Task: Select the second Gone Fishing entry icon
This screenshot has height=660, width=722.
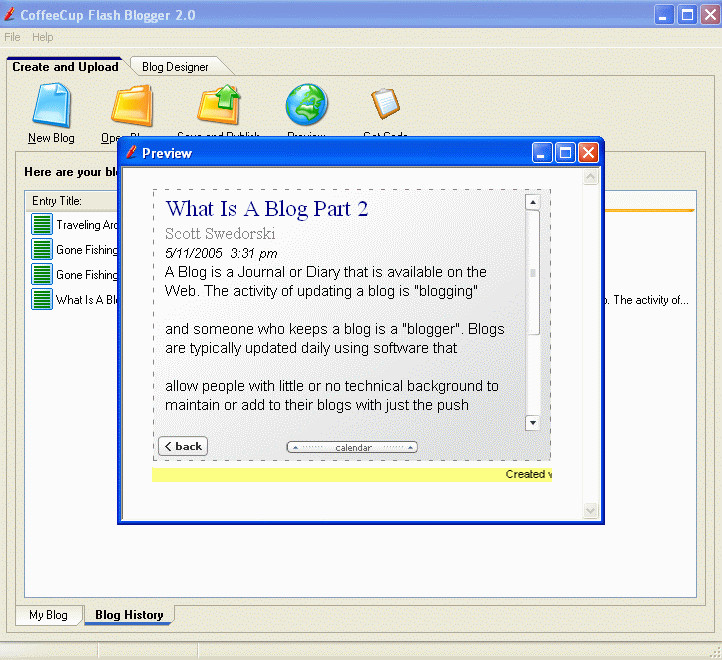Action: pos(42,274)
